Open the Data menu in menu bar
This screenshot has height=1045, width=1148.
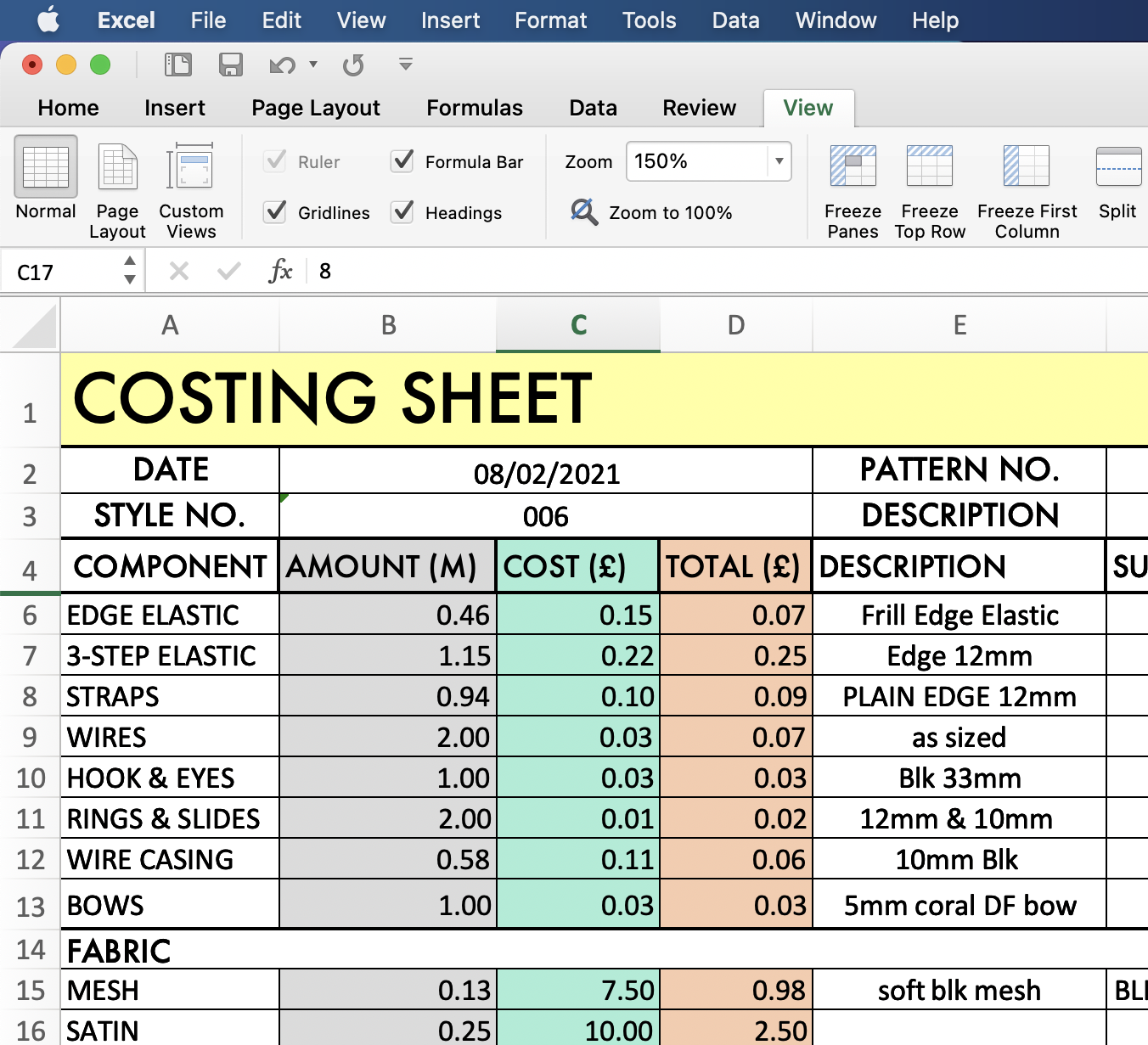coord(735,20)
